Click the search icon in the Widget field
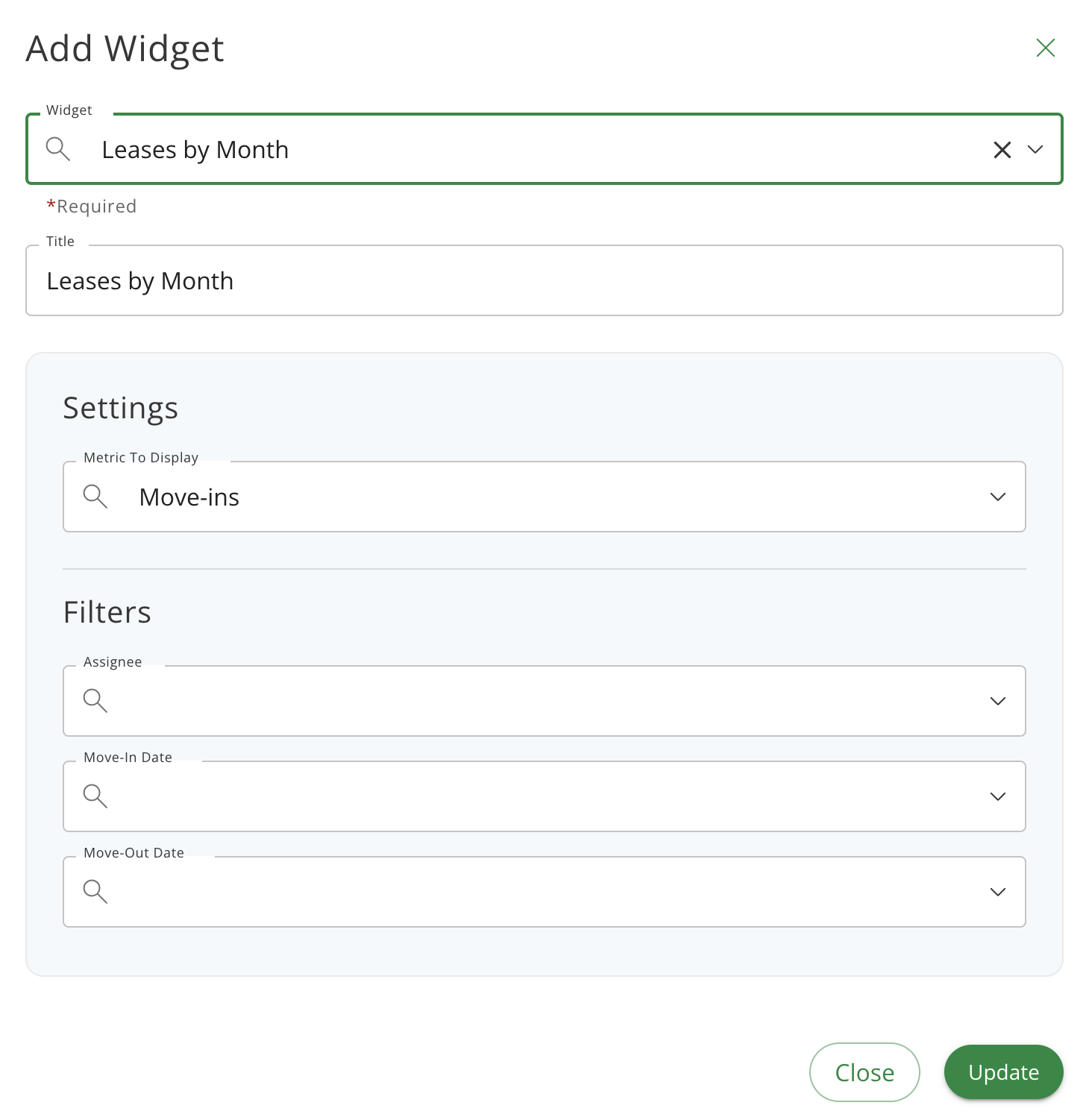This screenshot has width=1086, height=1120. tap(58, 149)
